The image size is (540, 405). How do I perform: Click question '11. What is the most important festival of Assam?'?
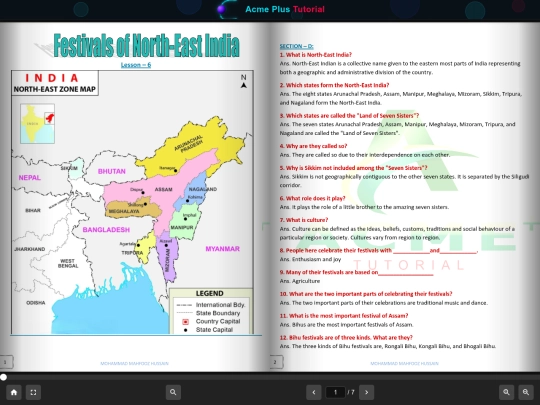(x=344, y=315)
